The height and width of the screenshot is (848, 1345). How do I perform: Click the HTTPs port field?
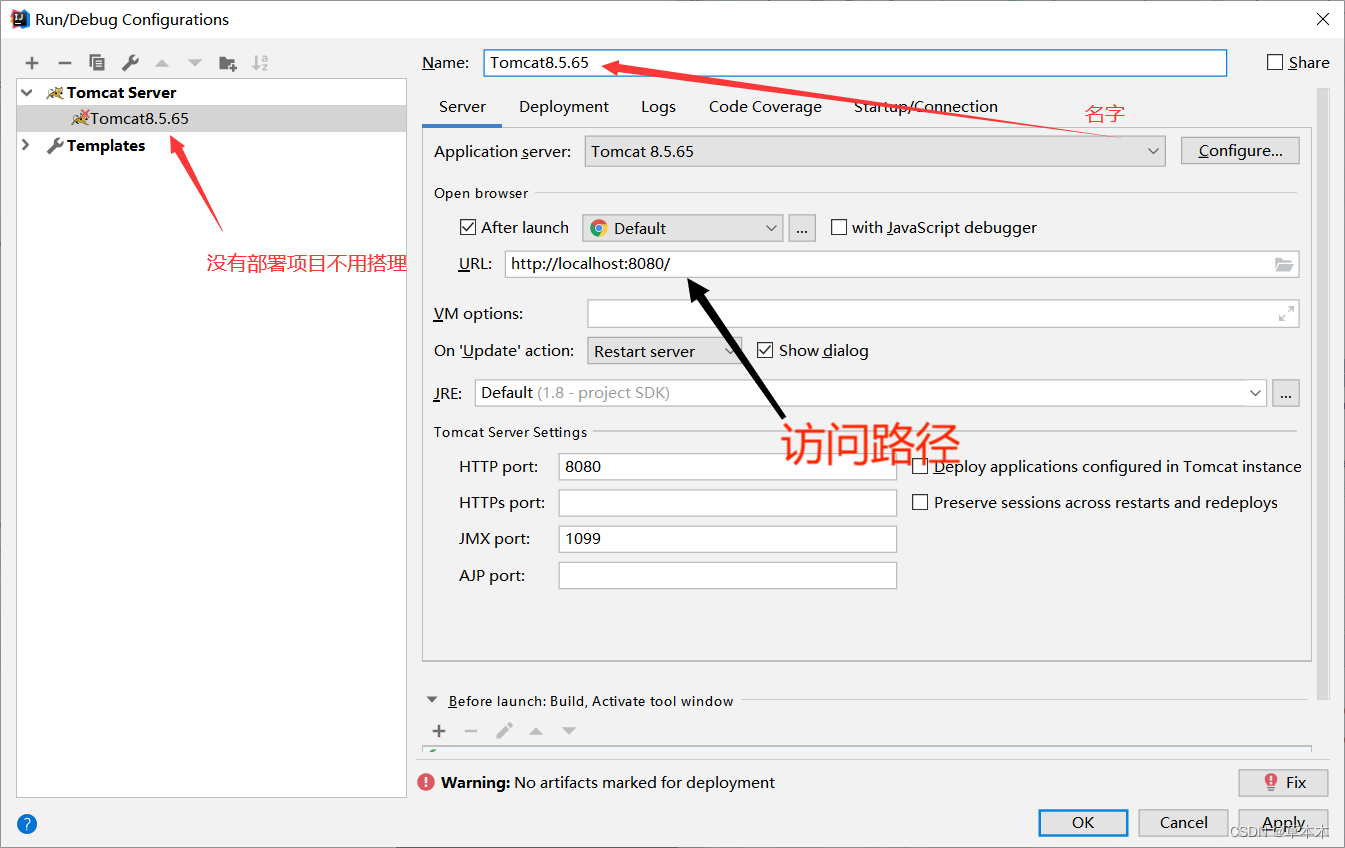[x=727, y=503]
